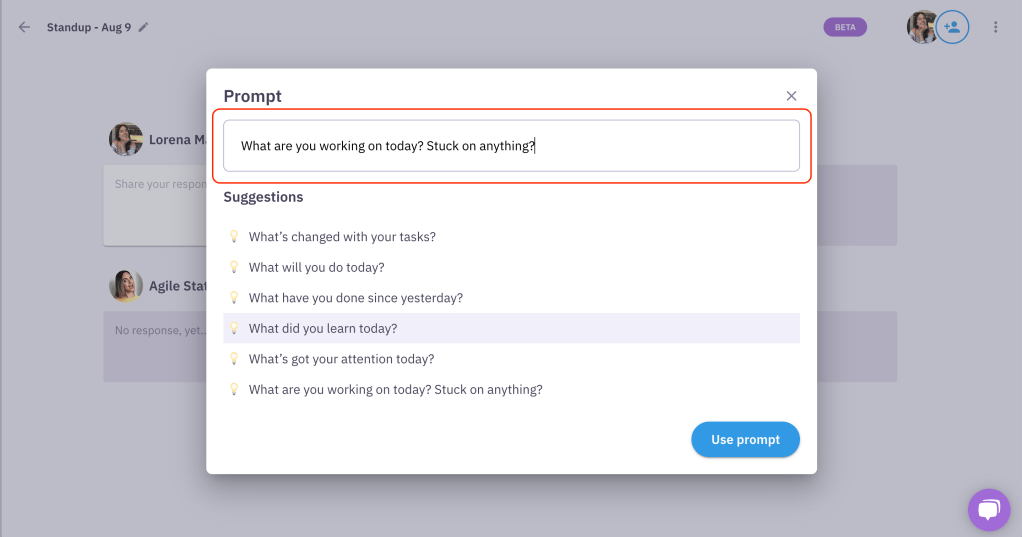Choose "What have you done since yesterday?"

click(511, 298)
